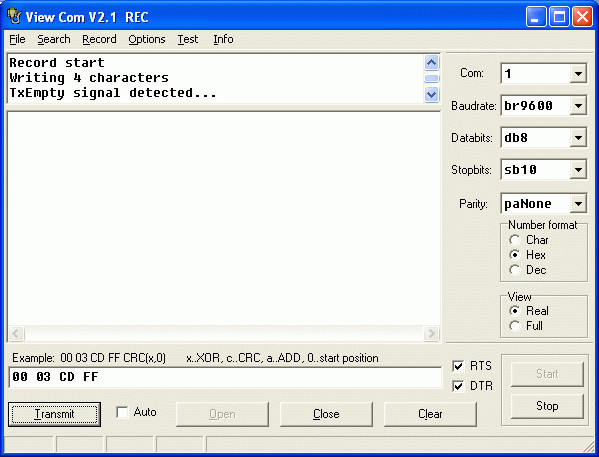Open the Record menu
Viewport: 599px width, 457px height.
coord(99,39)
